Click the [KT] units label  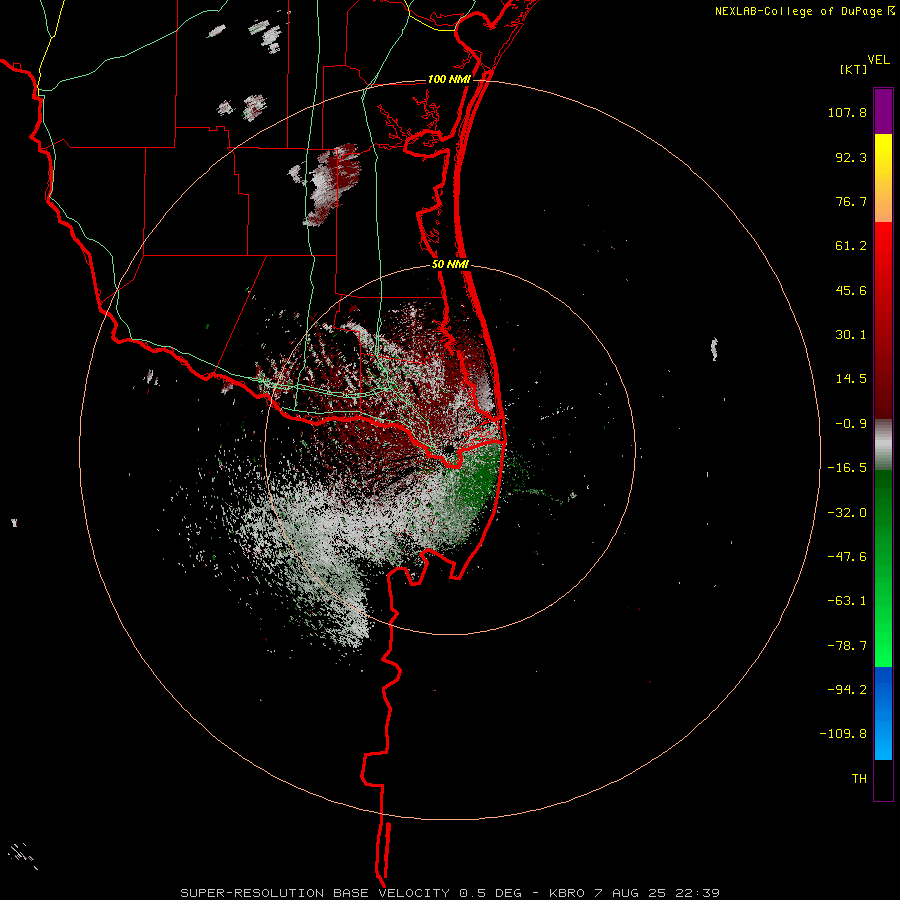854,69
